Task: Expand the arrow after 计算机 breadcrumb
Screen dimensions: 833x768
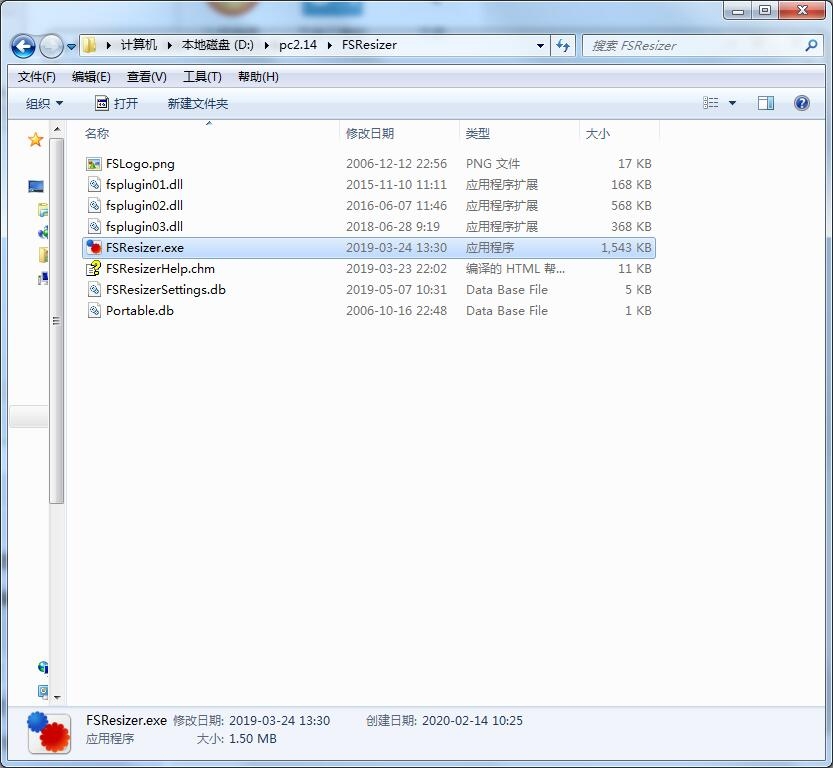Action: point(169,46)
